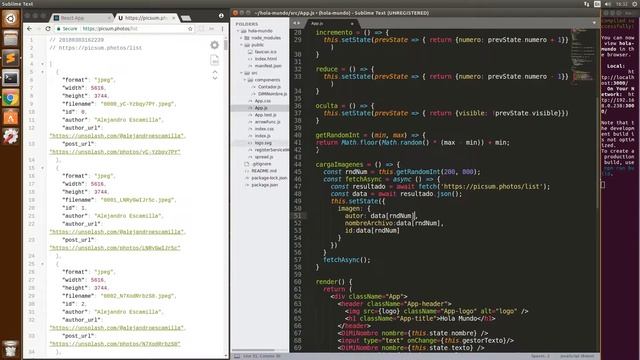Click RAW view icon in JSON viewer

(215, 60)
